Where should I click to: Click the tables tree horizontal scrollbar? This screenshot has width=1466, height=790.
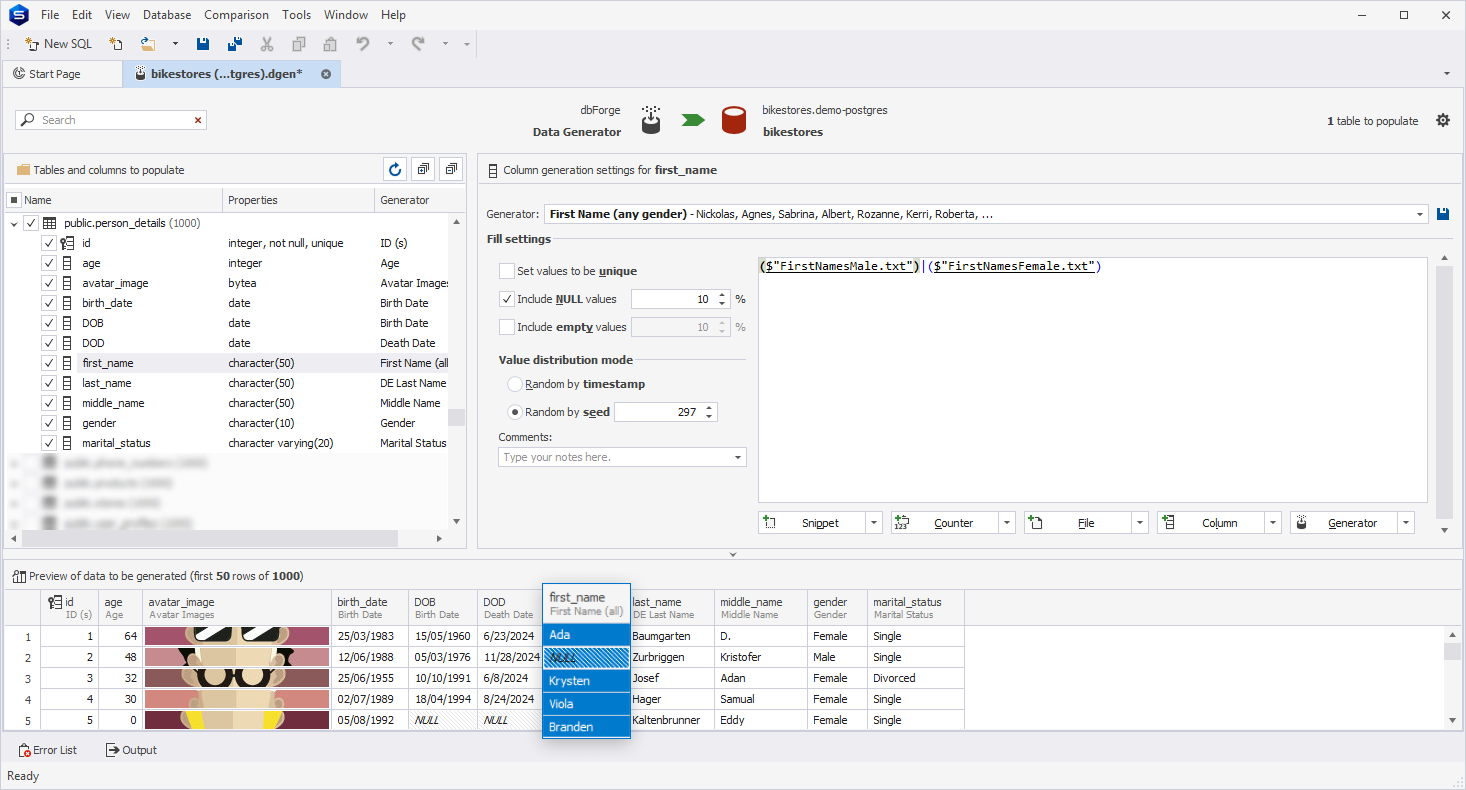click(210, 538)
